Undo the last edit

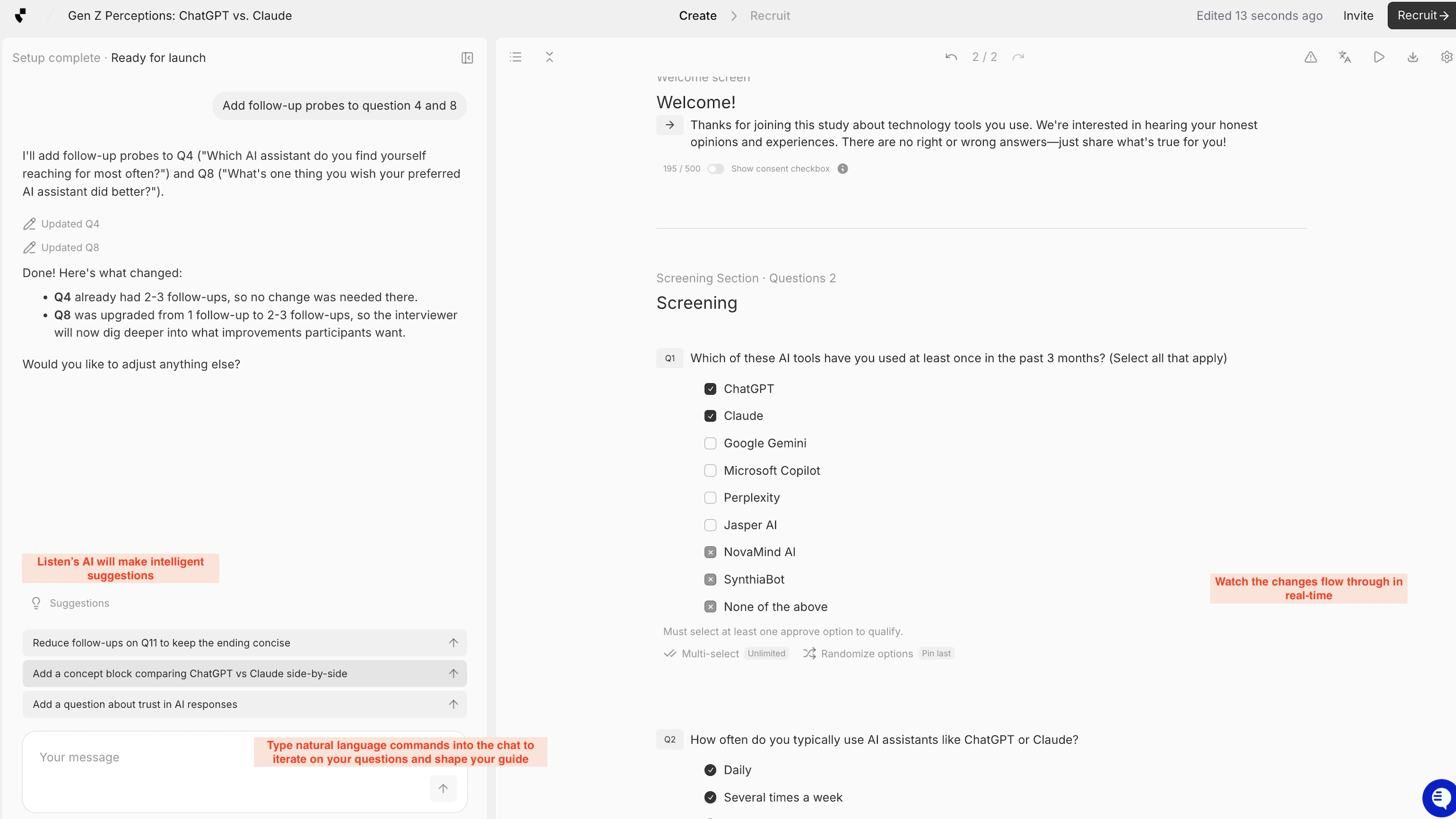click(951, 57)
